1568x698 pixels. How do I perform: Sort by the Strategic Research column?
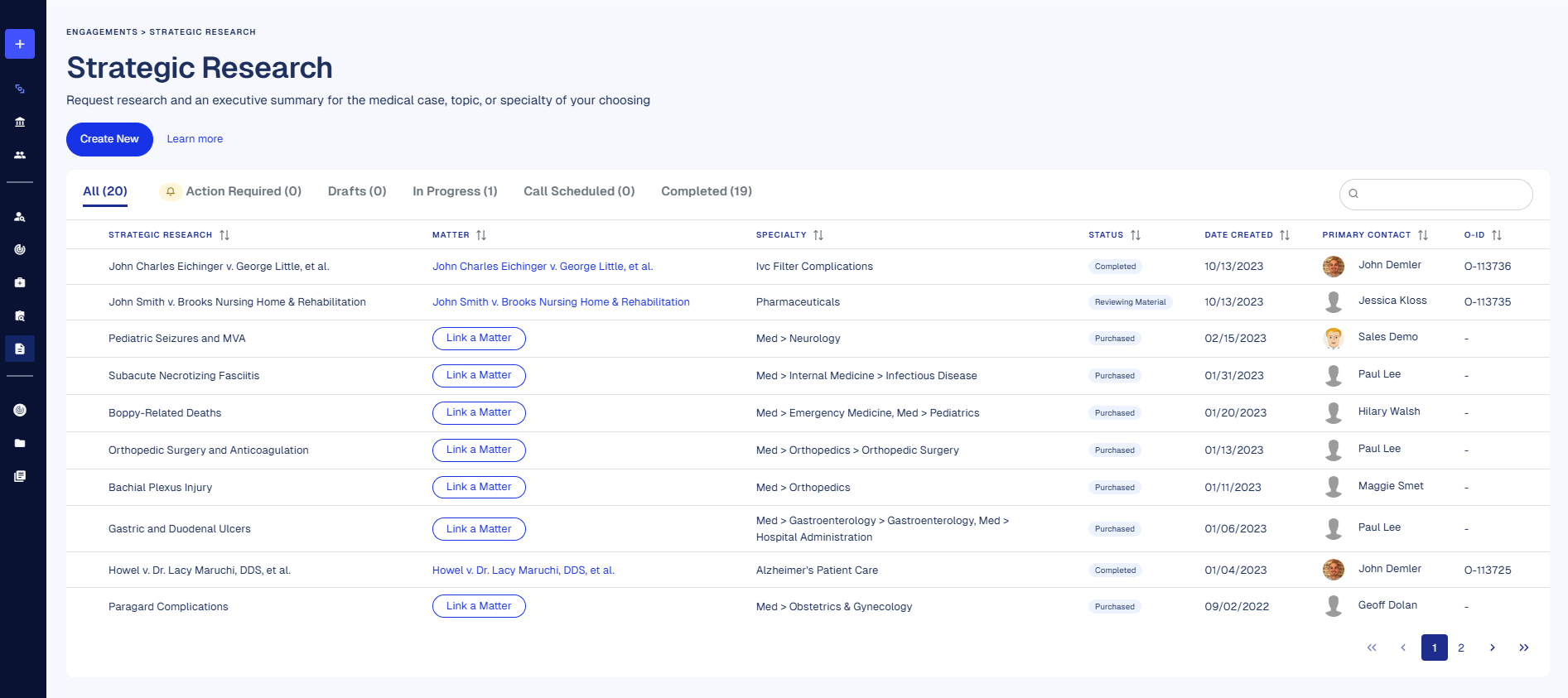pyautogui.click(x=224, y=235)
